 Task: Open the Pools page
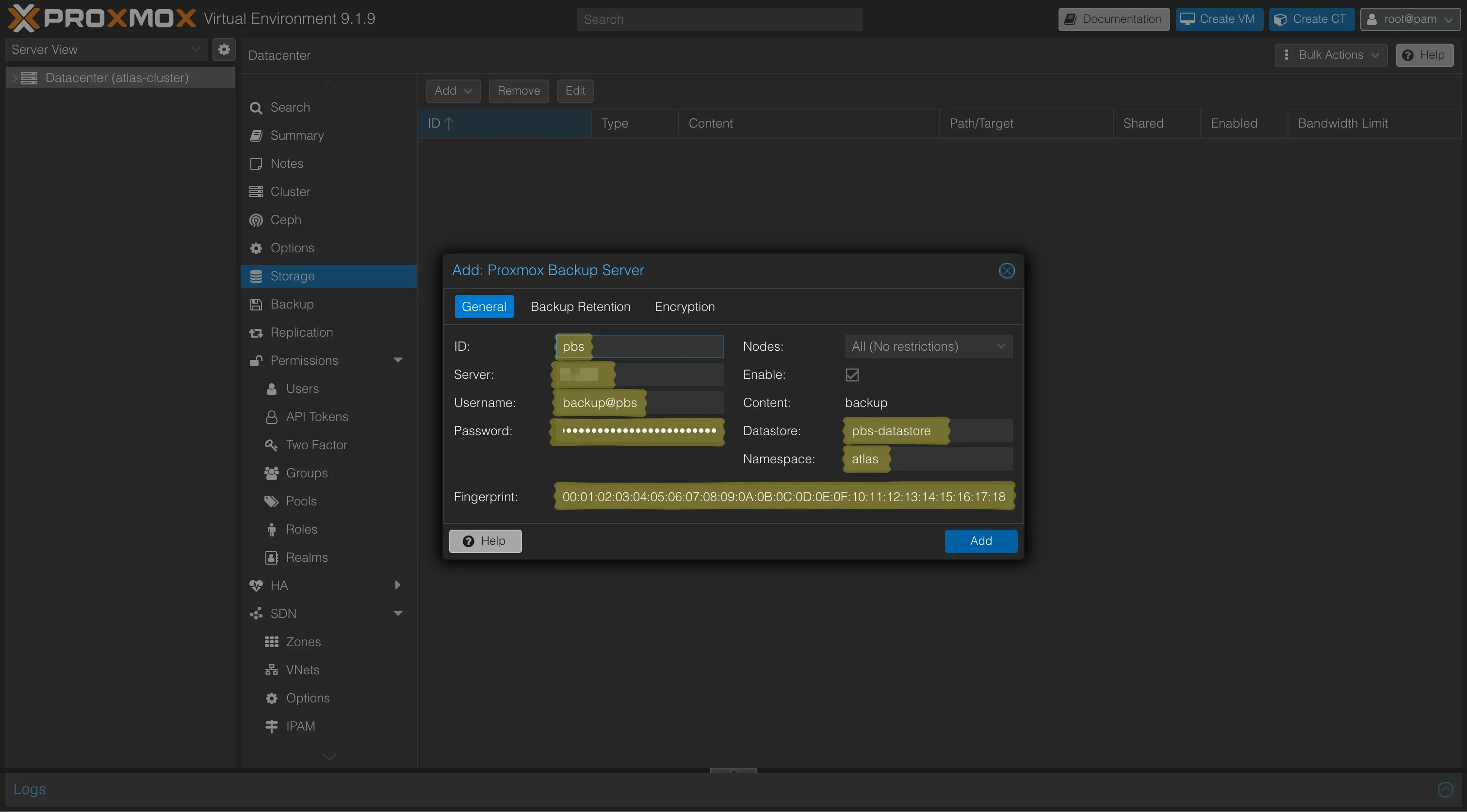pyautogui.click(x=328, y=501)
